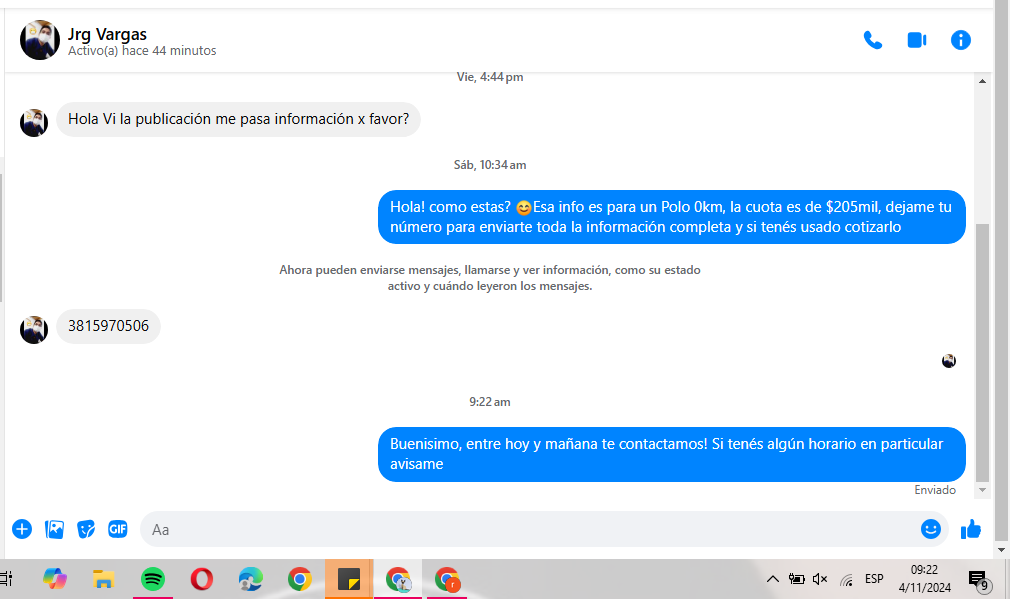This screenshot has height=599, width=1010.
Task: Click the chat scrollbar up arrow
Action: pos(982,81)
